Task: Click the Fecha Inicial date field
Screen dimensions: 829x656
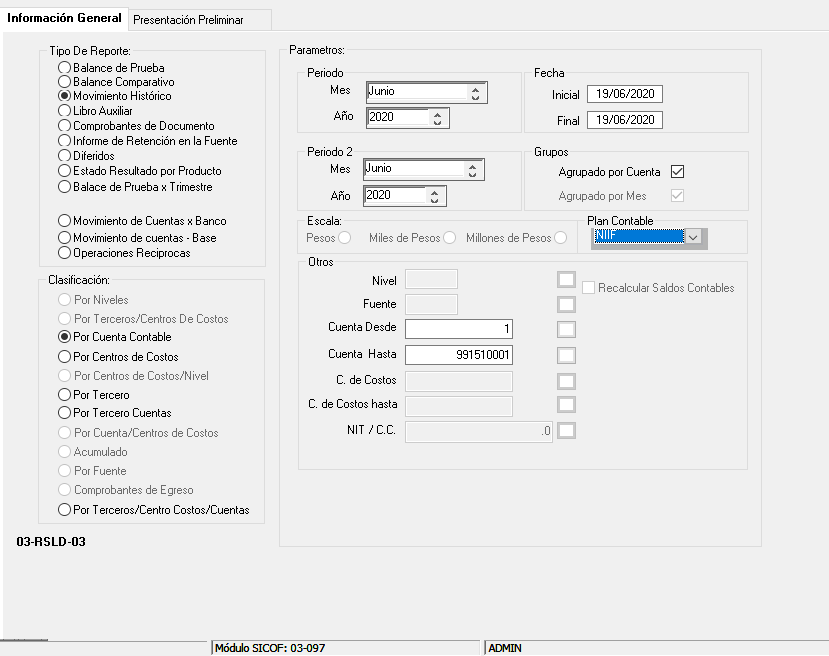Action: [x=625, y=94]
